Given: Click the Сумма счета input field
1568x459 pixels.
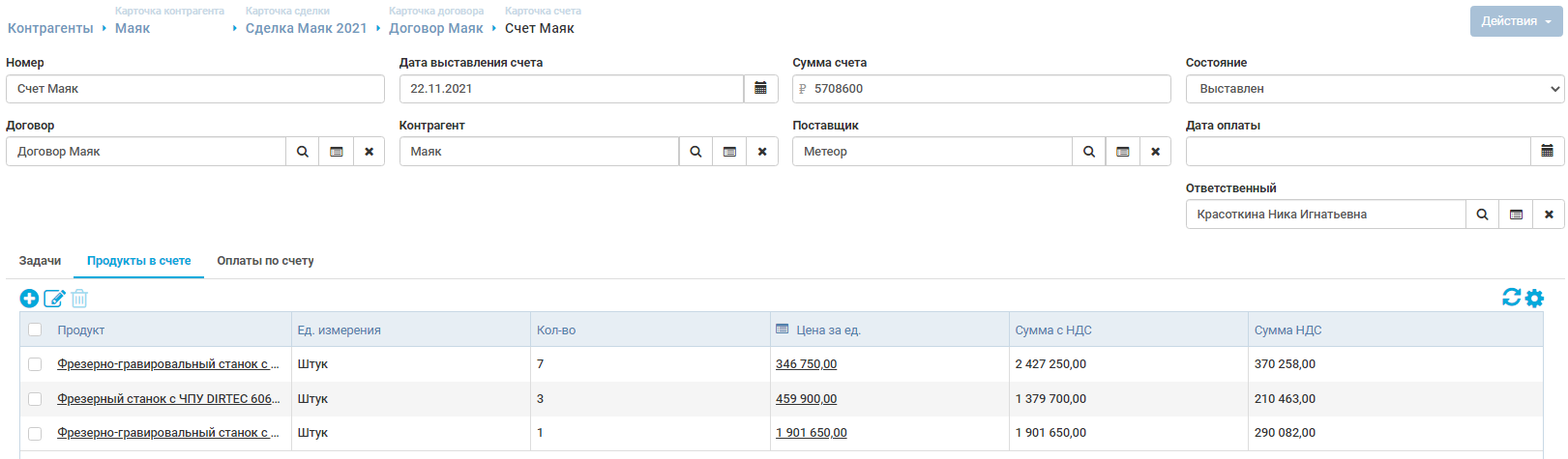Looking at the screenshot, I should pos(987,89).
